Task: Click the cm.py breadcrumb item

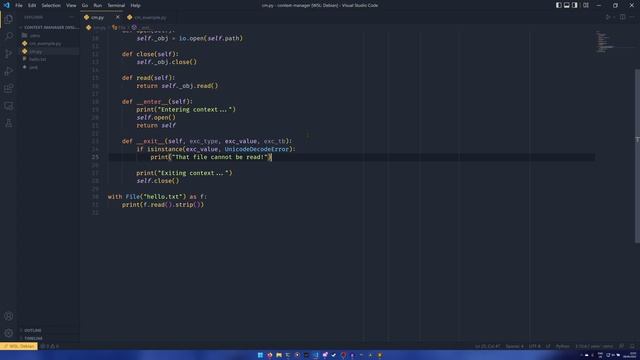Action: click(96, 27)
